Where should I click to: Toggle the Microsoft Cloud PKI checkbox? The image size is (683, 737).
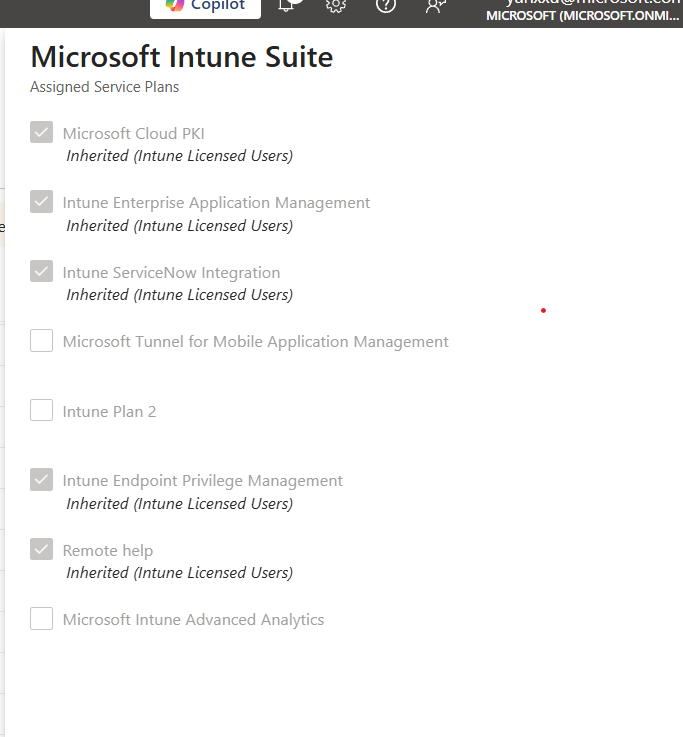[41, 132]
